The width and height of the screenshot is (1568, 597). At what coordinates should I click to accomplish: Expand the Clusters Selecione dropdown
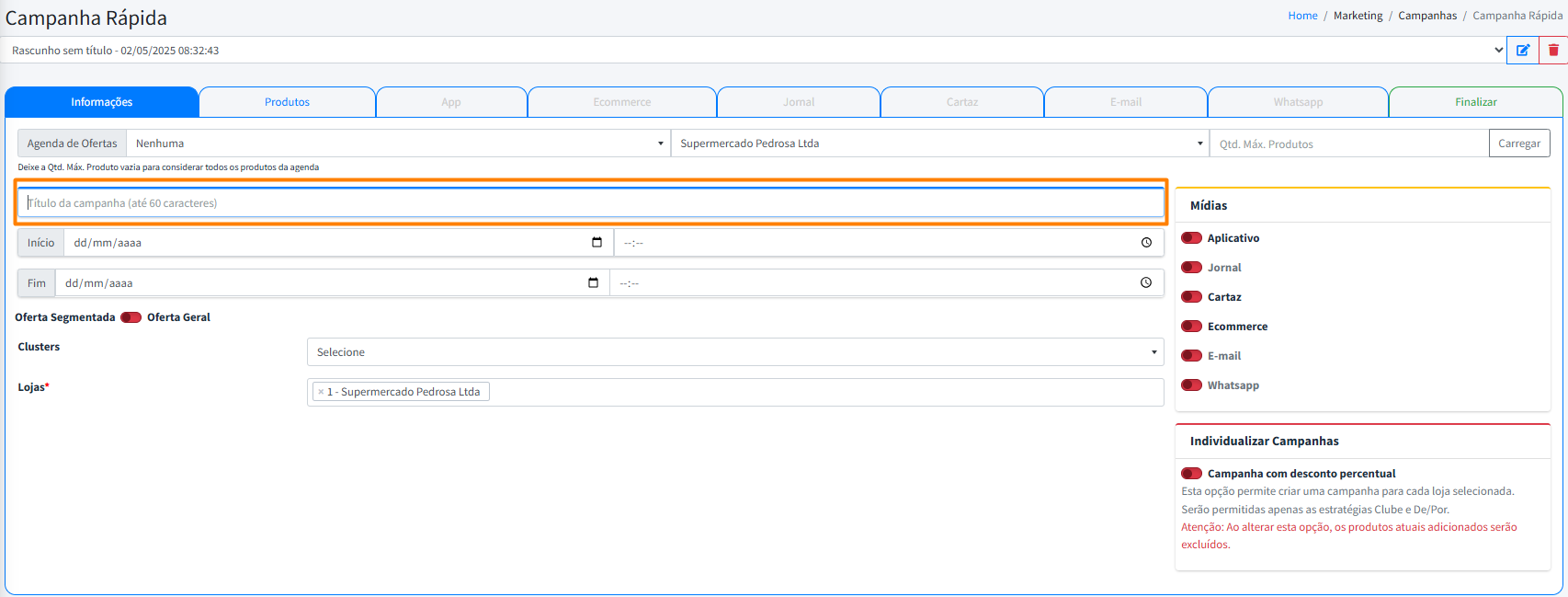coord(734,352)
